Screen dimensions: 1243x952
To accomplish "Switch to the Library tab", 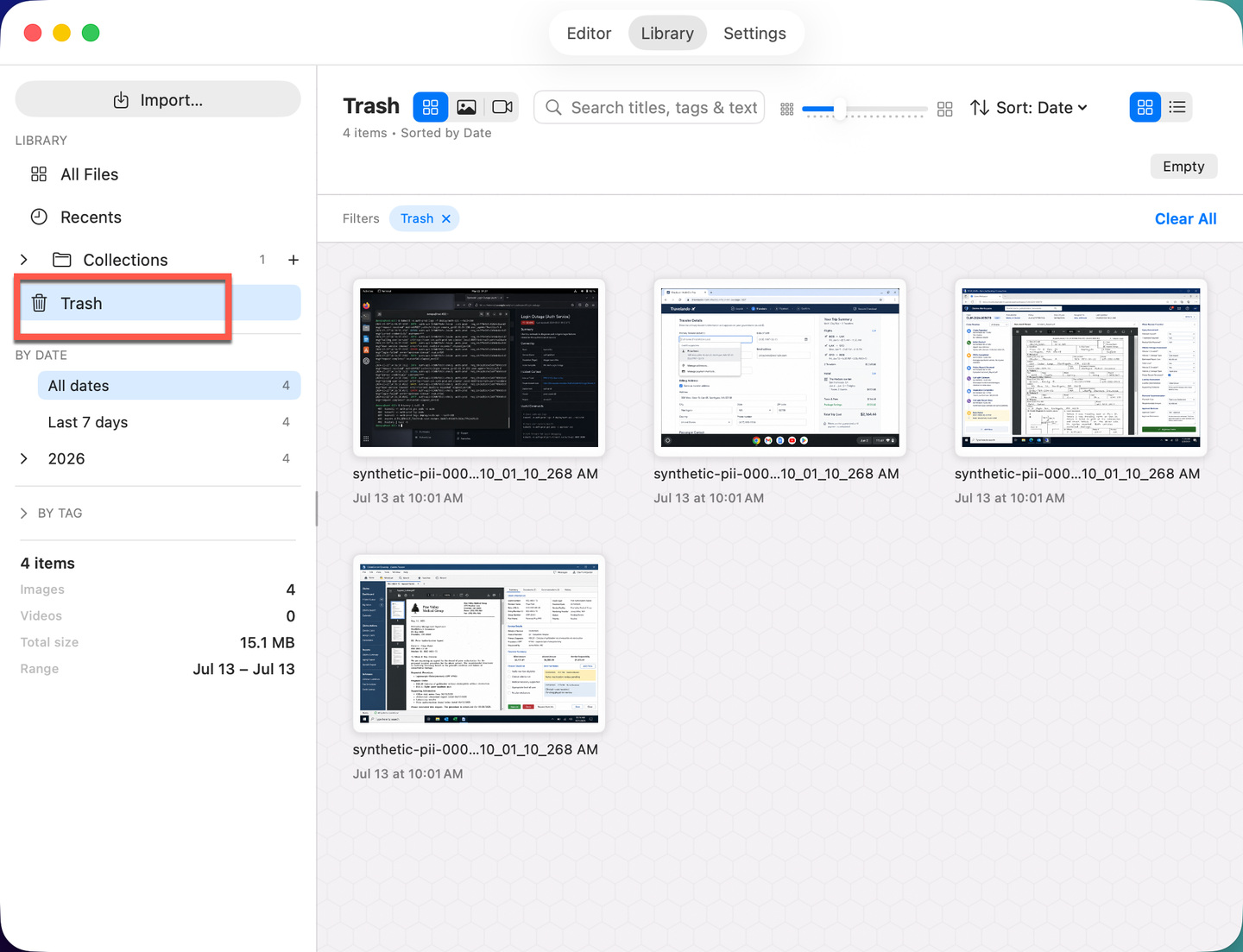I will [667, 33].
